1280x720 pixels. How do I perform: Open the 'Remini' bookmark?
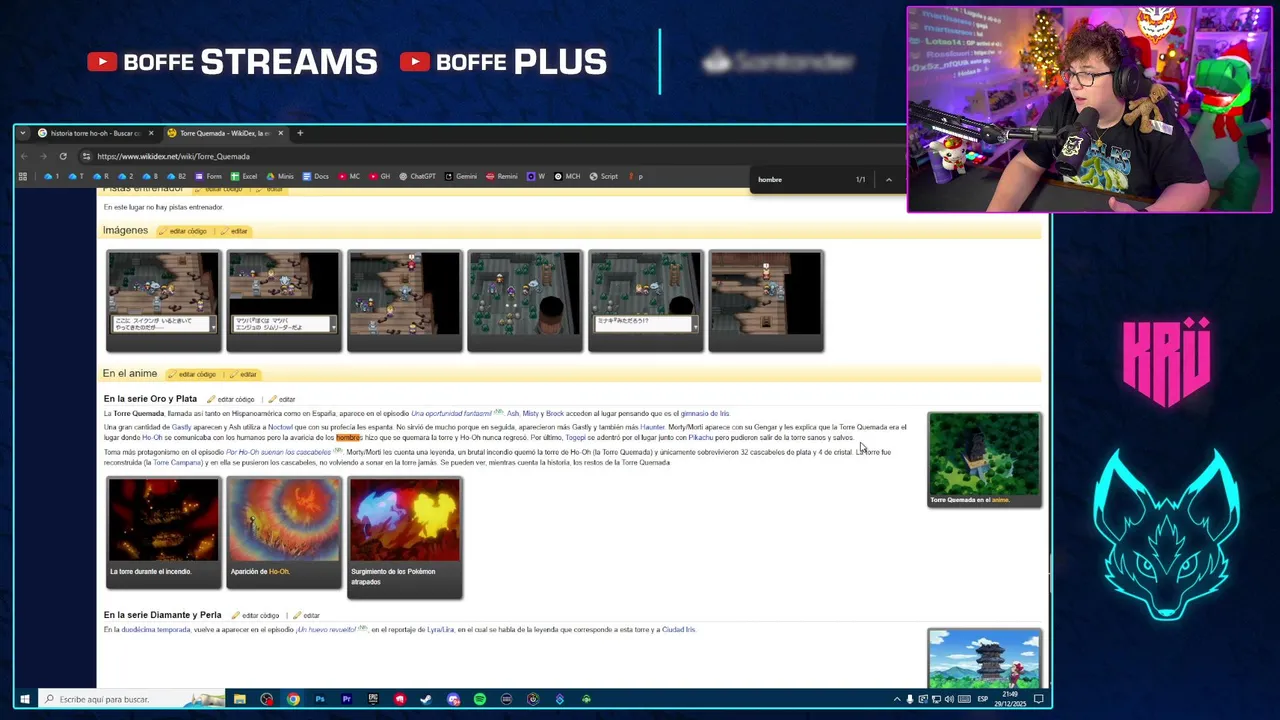(502, 176)
